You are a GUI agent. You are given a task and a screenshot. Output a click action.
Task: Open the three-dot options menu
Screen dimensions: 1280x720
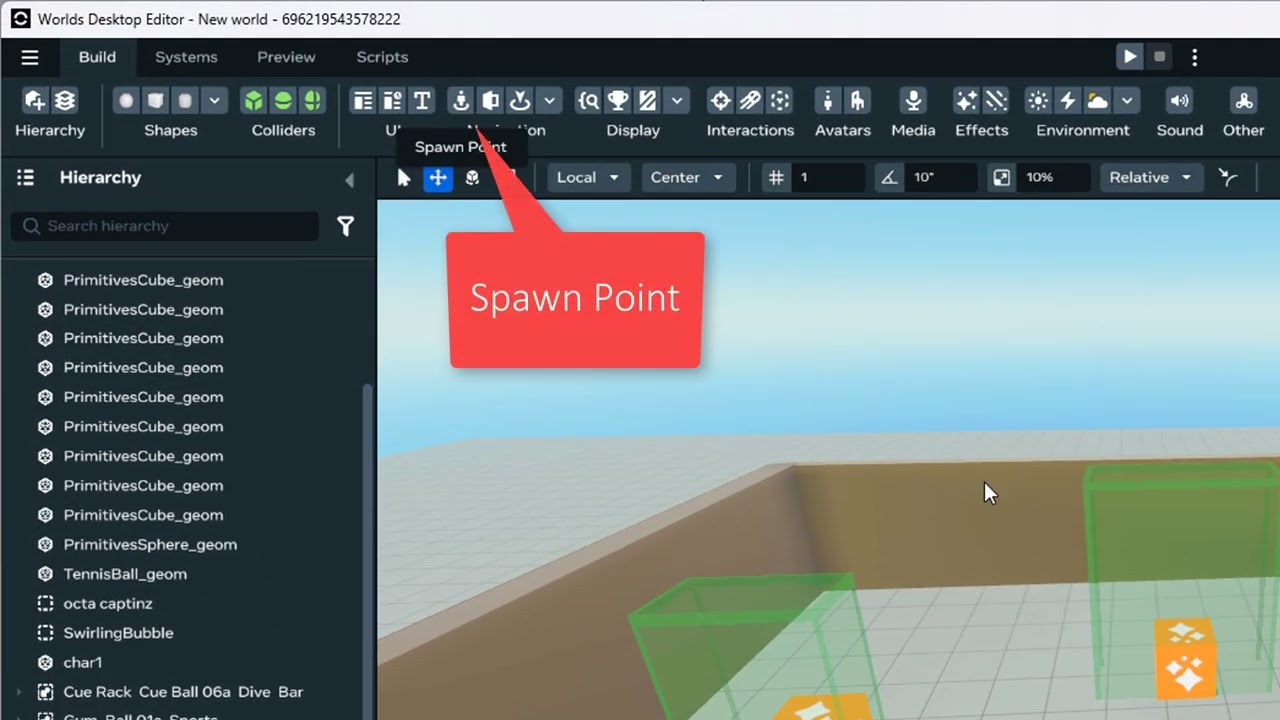pyautogui.click(x=1194, y=57)
